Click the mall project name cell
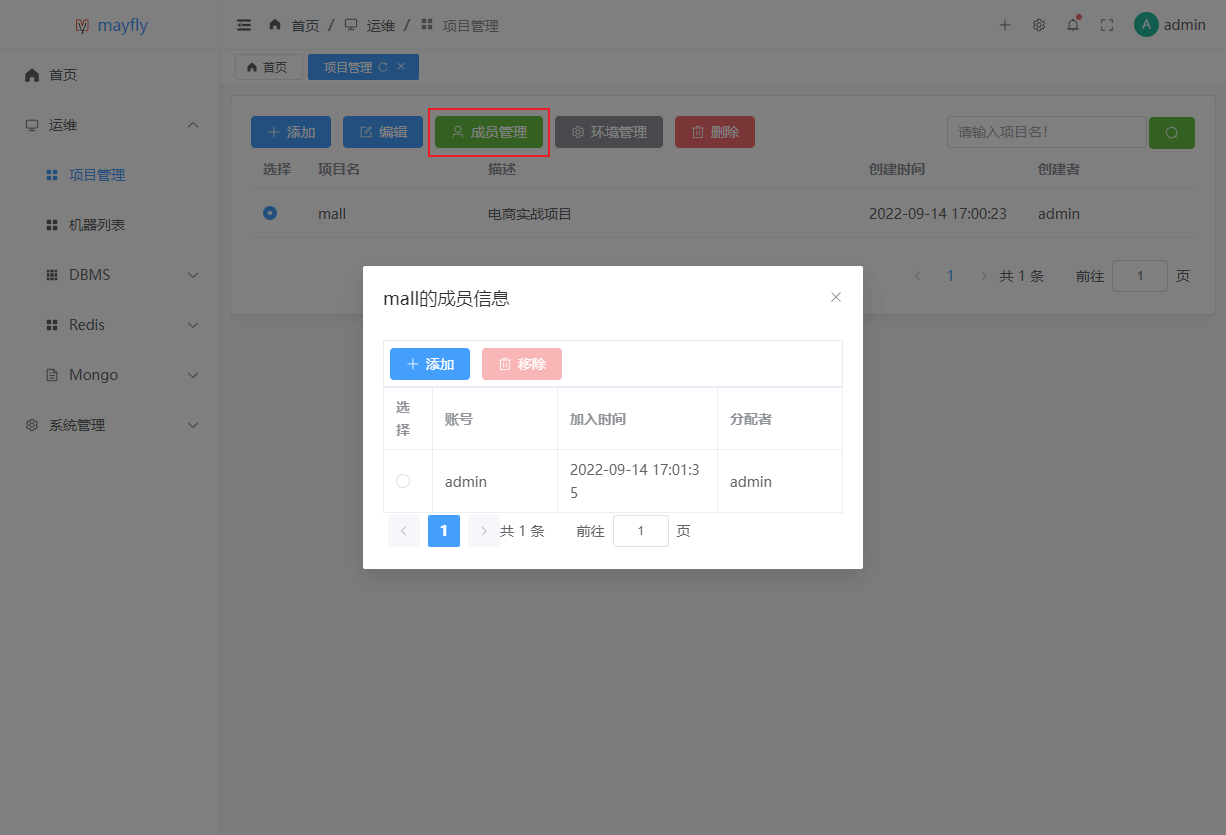This screenshot has height=835, width=1226. coord(332,214)
